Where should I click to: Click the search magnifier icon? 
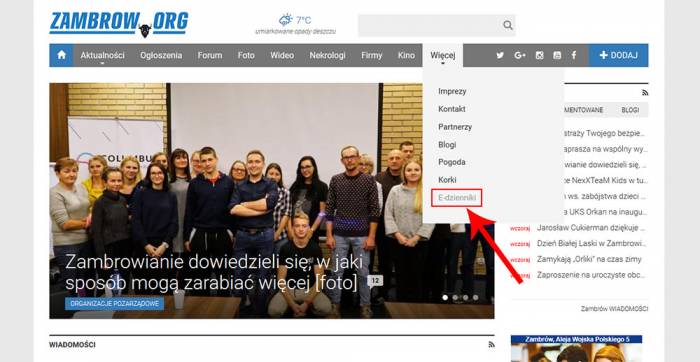[x=508, y=25]
